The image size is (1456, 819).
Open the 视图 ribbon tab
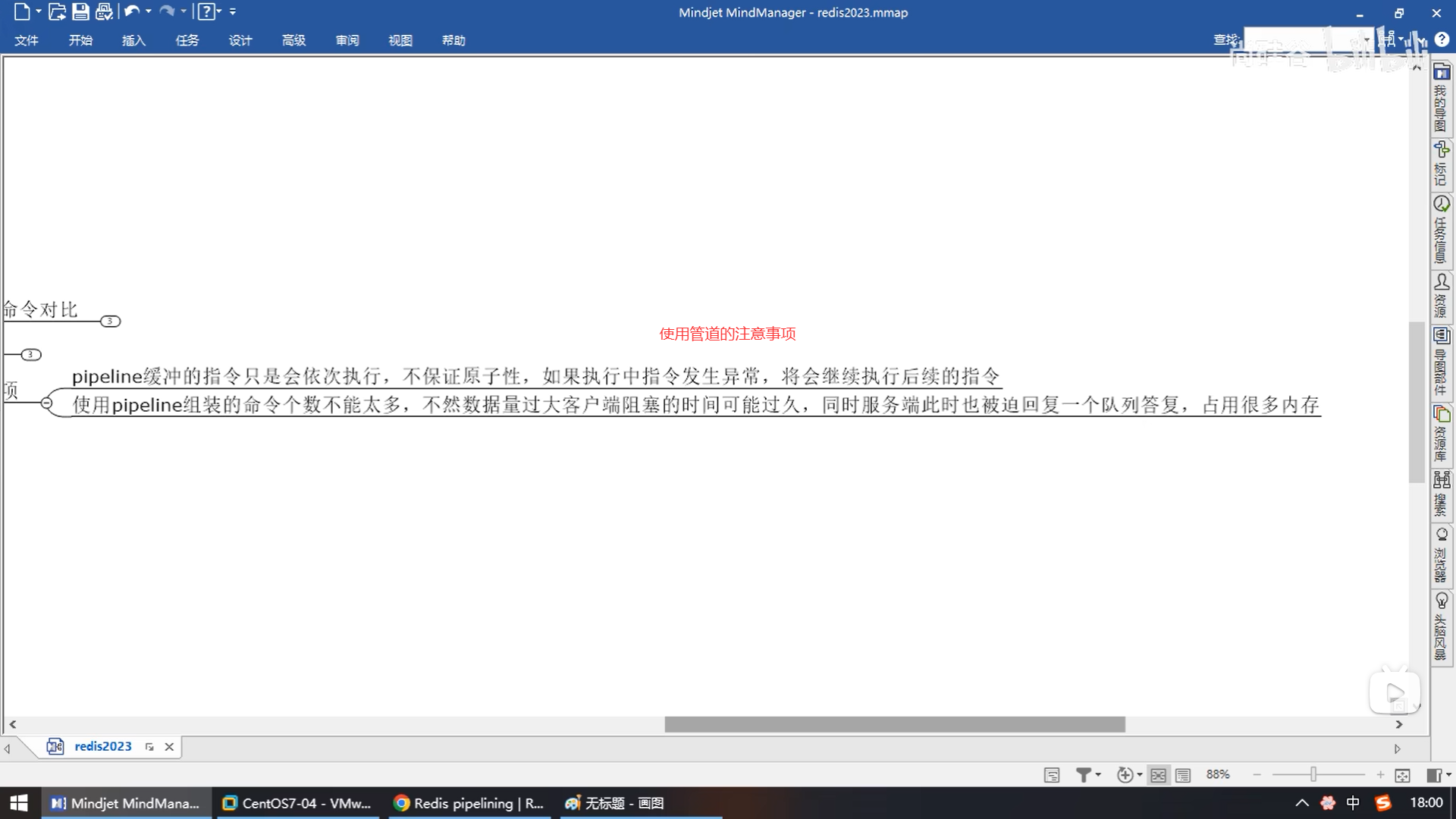click(x=400, y=40)
